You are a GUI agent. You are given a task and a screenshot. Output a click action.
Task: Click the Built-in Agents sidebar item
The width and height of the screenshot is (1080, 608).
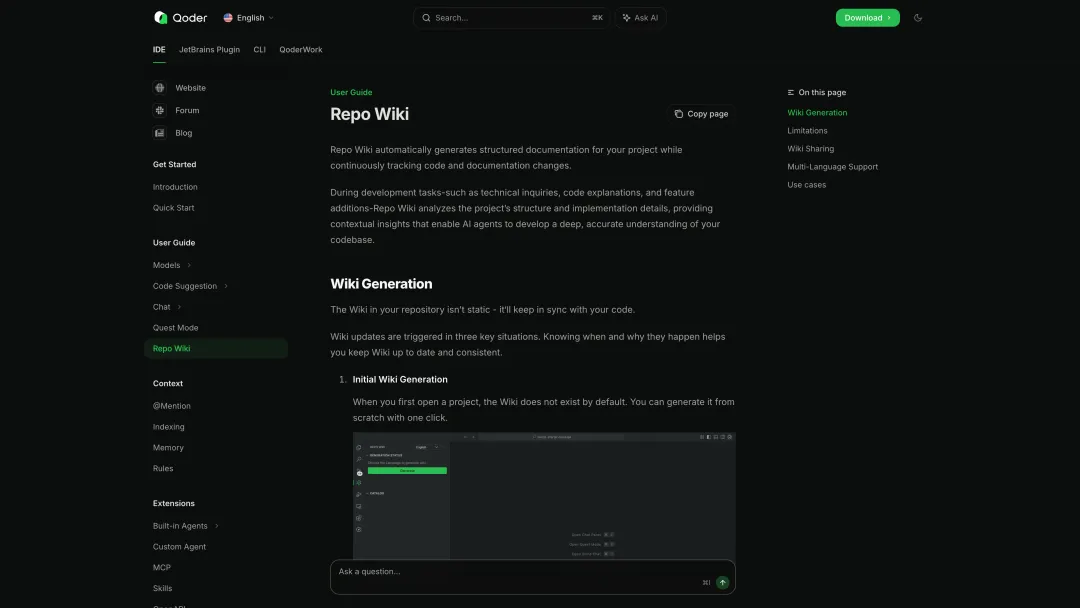pyautogui.click(x=180, y=526)
